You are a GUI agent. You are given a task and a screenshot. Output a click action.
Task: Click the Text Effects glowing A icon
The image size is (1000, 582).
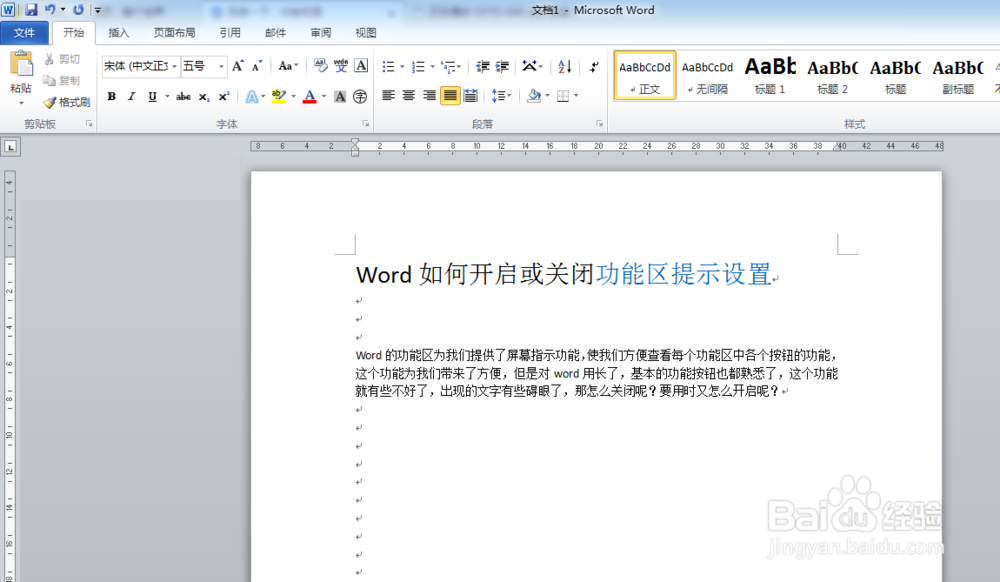pyautogui.click(x=252, y=96)
